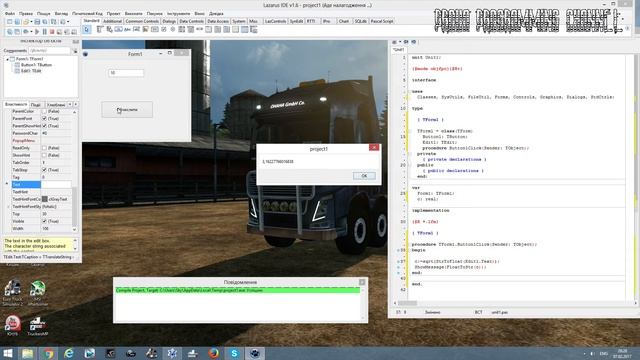This screenshot has width=640, height=360.
Task: Select TToggleBox component in palette
Action: pyautogui.click(x=155, y=29)
